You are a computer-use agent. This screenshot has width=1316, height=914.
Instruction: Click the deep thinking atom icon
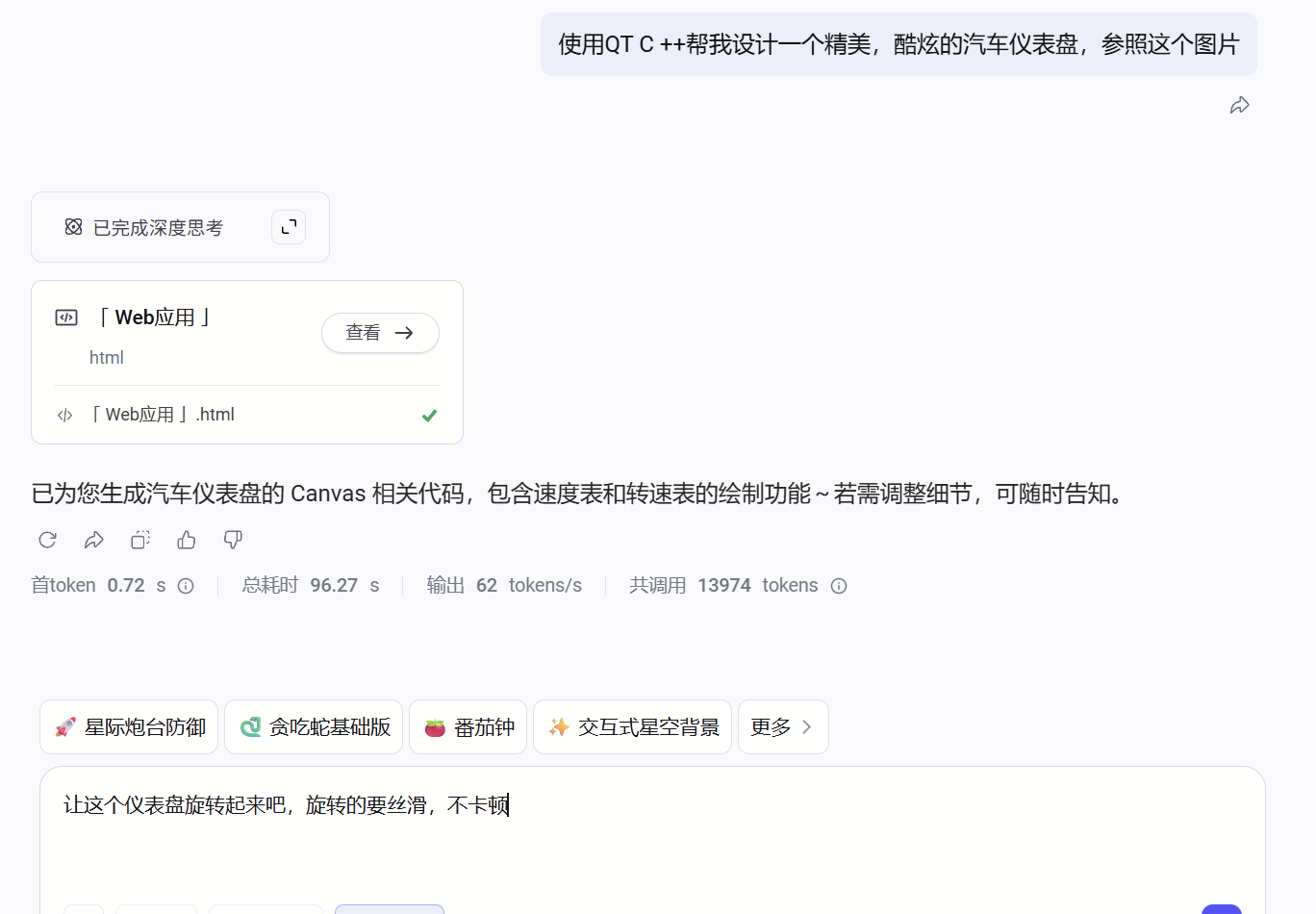[73, 227]
